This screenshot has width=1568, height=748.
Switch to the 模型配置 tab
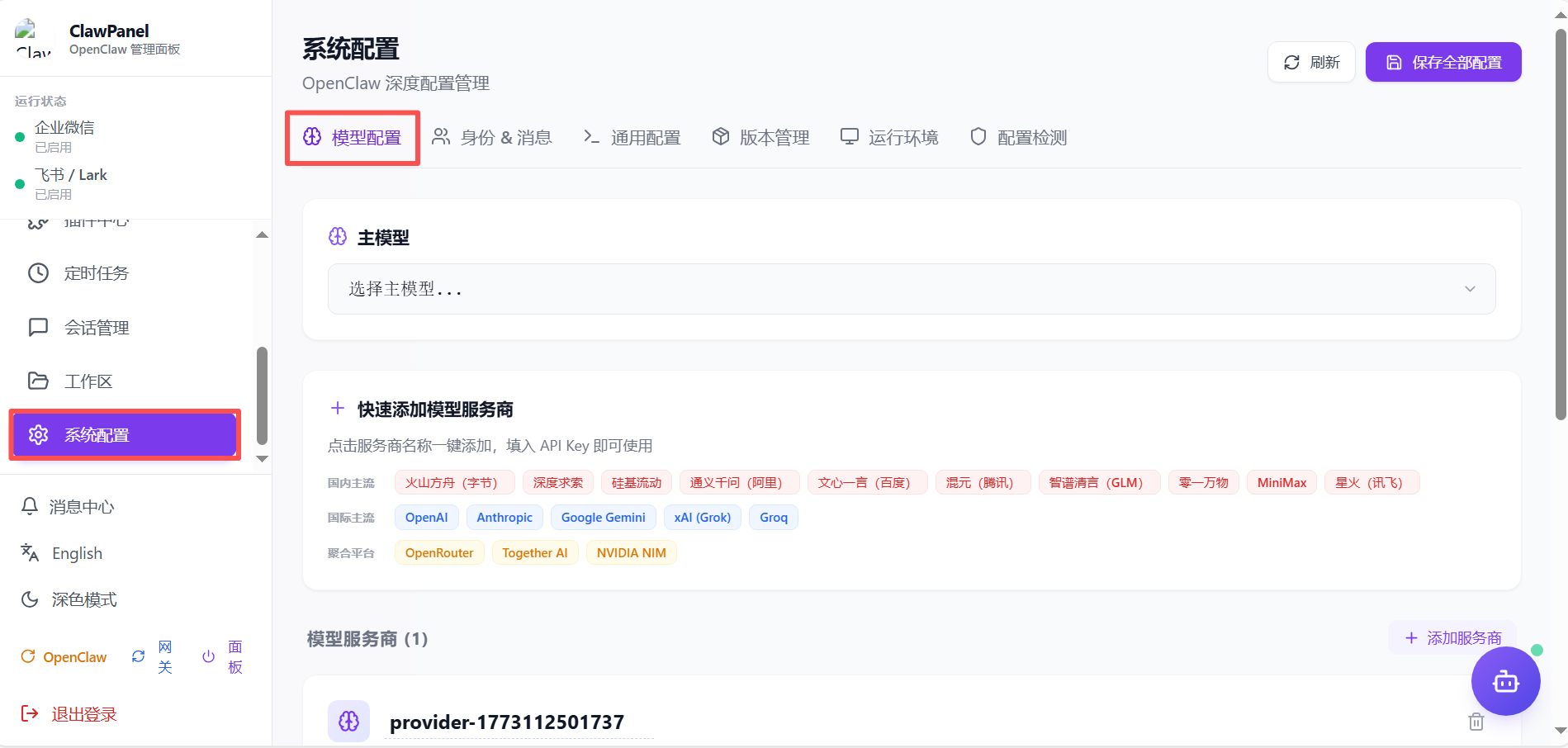(x=353, y=138)
